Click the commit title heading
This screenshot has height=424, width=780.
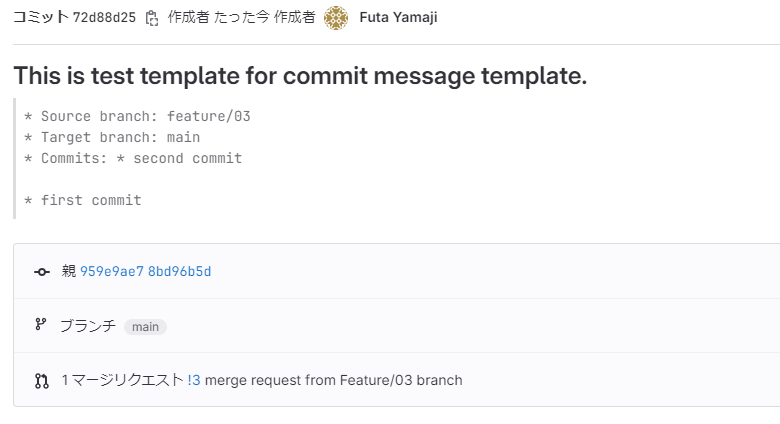[x=300, y=76]
